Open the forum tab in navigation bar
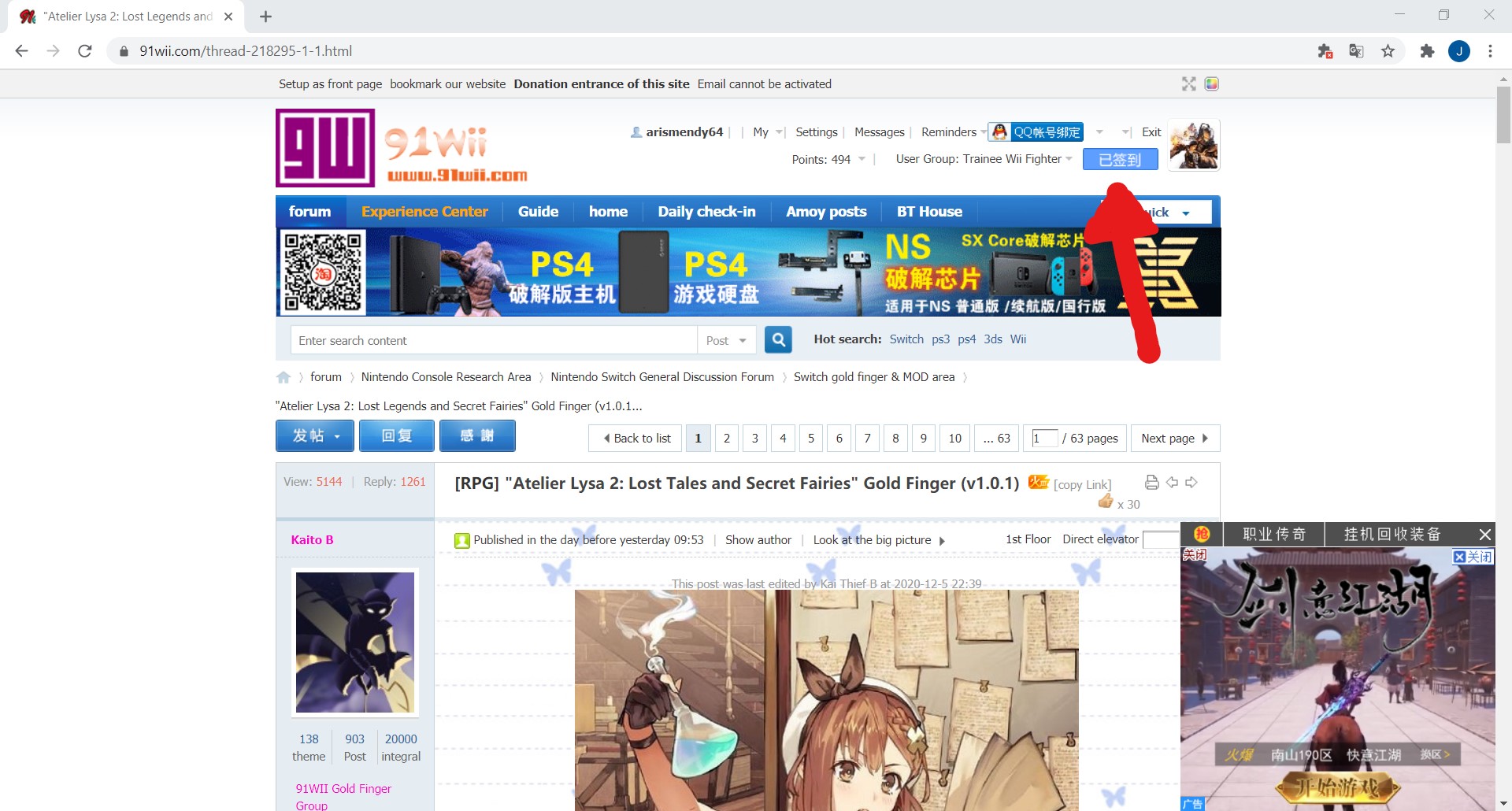Image resolution: width=1512 pixels, height=811 pixels. tap(309, 212)
